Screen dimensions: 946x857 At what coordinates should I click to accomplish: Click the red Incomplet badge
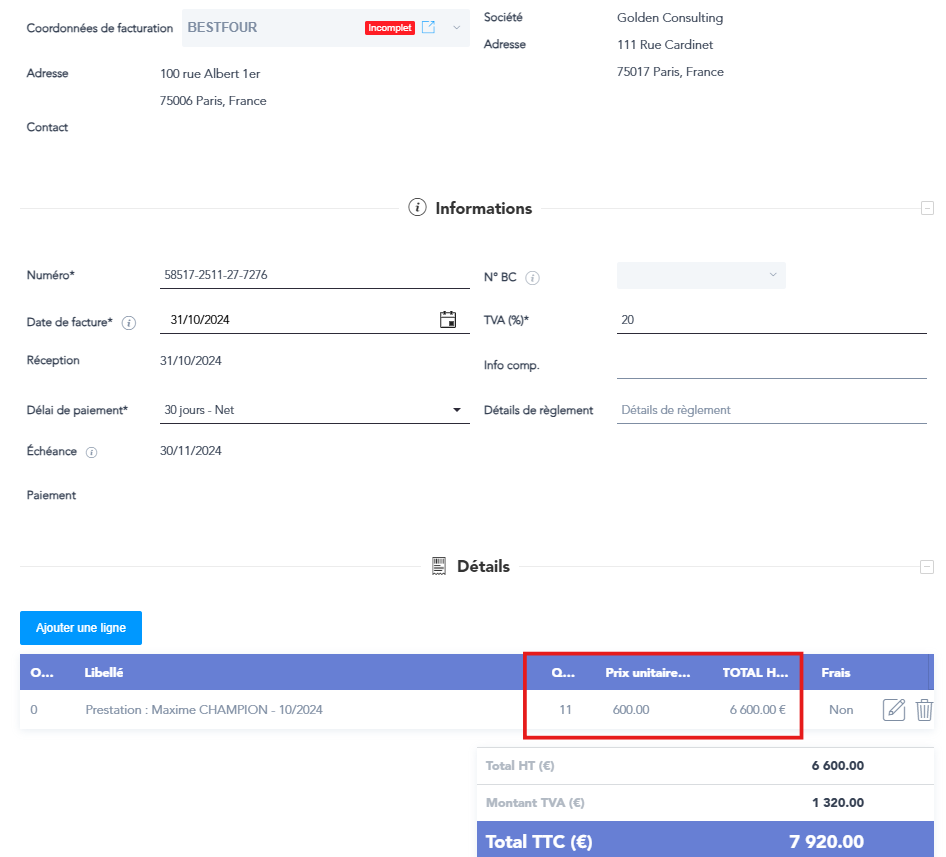tap(390, 28)
